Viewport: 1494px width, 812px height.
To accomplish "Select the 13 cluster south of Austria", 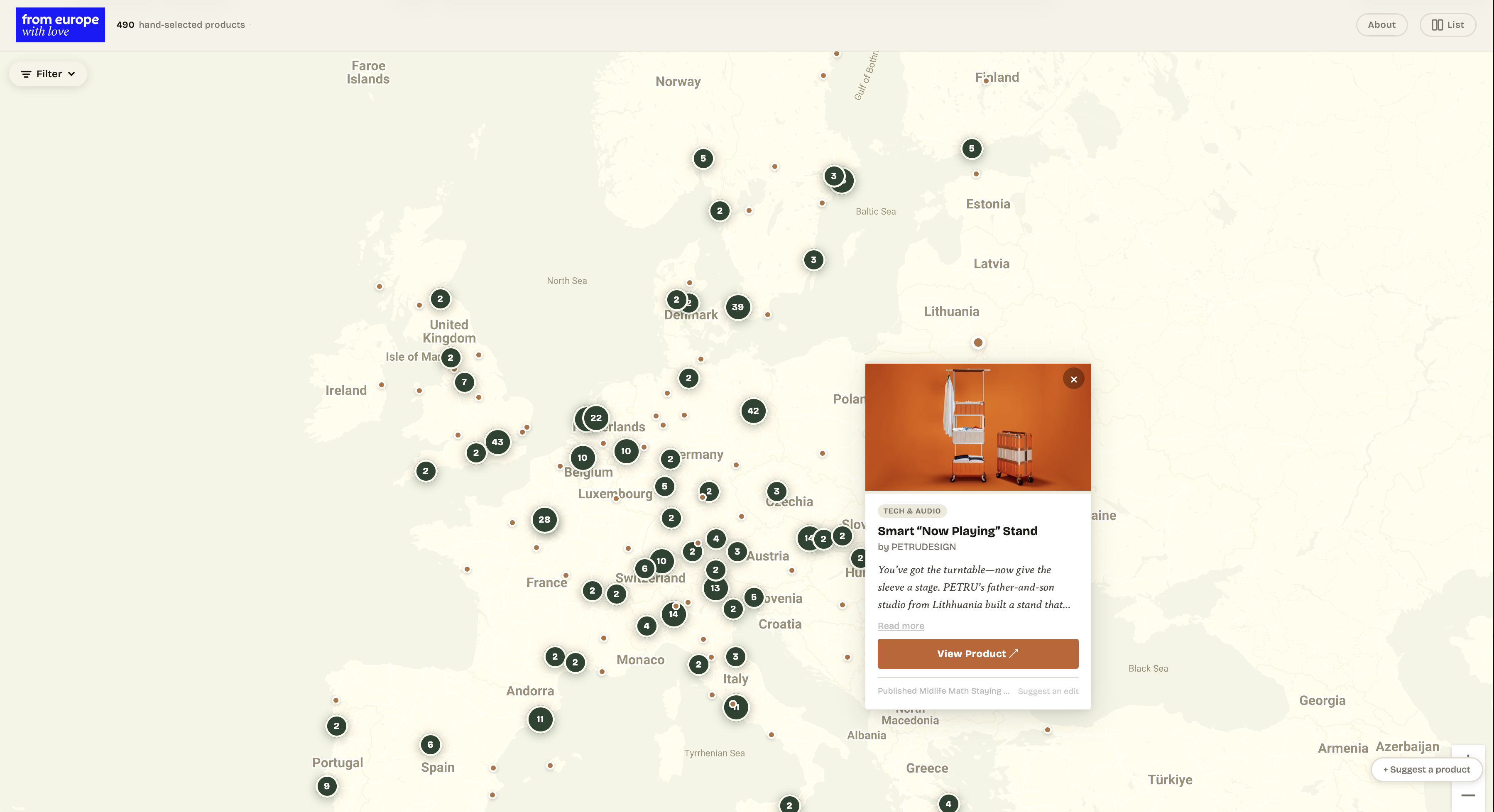I will coord(715,588).
